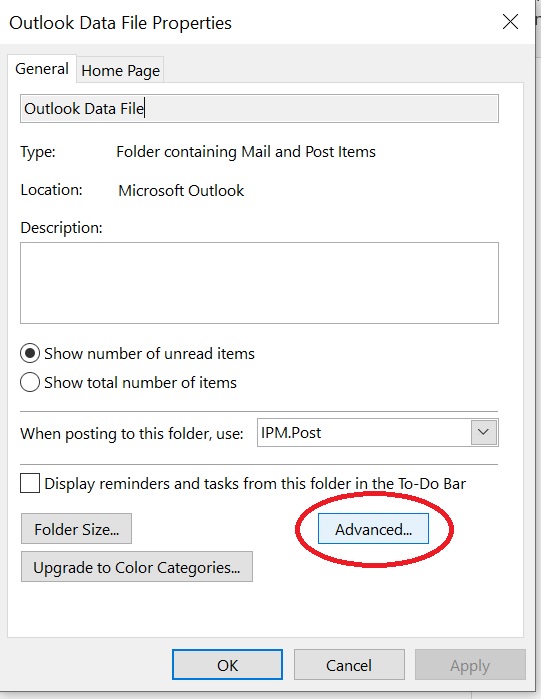Click the Folder containing Mail type text
Image resolution: width=541 pixels, height=699 pixels.
(x=246, y=152)
